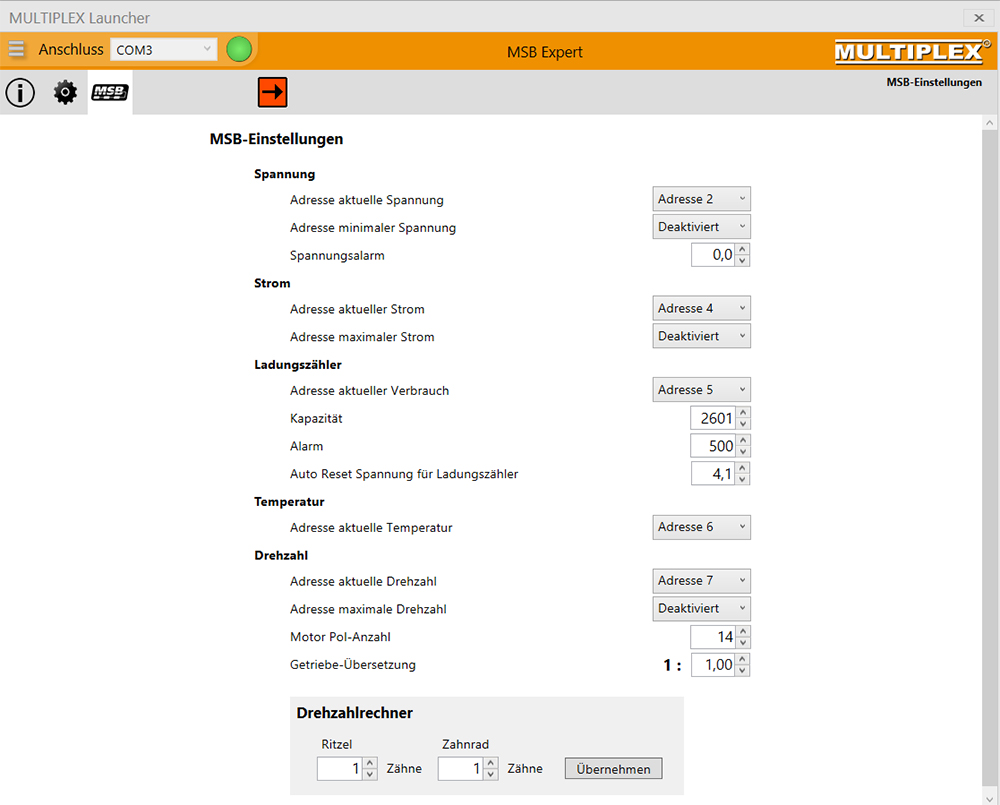The image size is (1000, 805).
Task: Select Adresse 5 dropdown for aktueller Verbrauch
Action: click(x=701, y=389)
